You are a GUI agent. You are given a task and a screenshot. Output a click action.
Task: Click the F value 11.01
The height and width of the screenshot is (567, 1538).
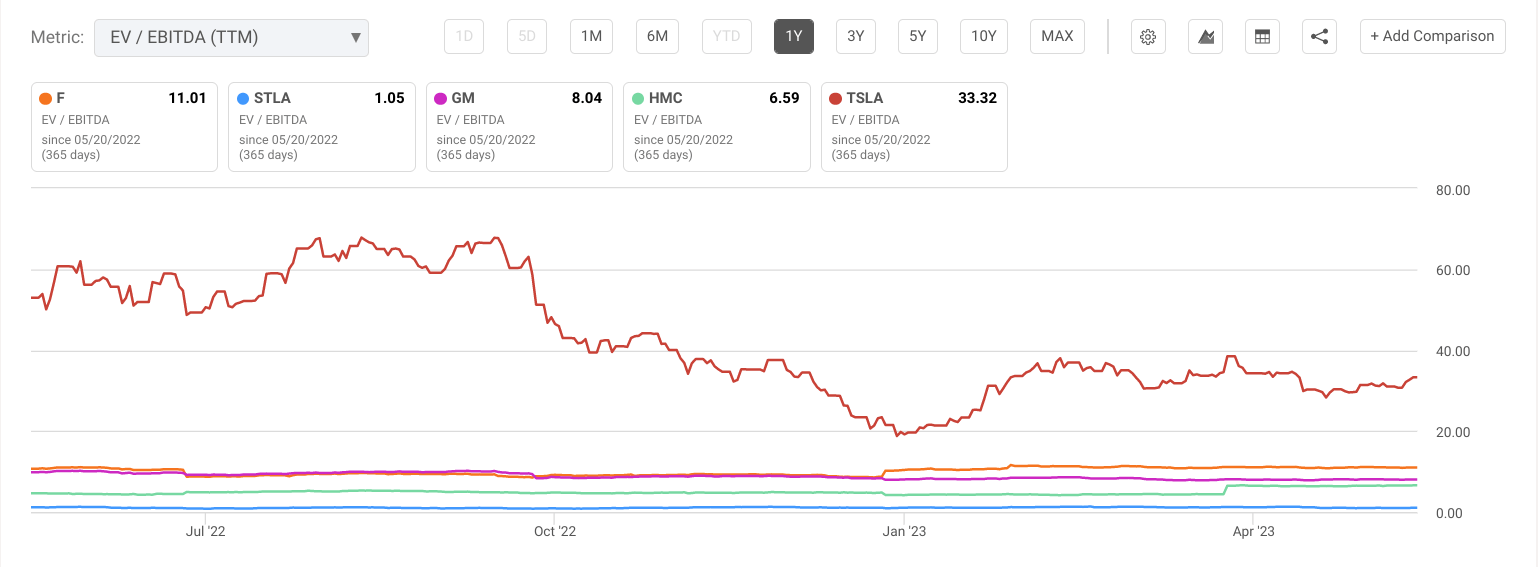pyautogui.click(x=187, y=98)
